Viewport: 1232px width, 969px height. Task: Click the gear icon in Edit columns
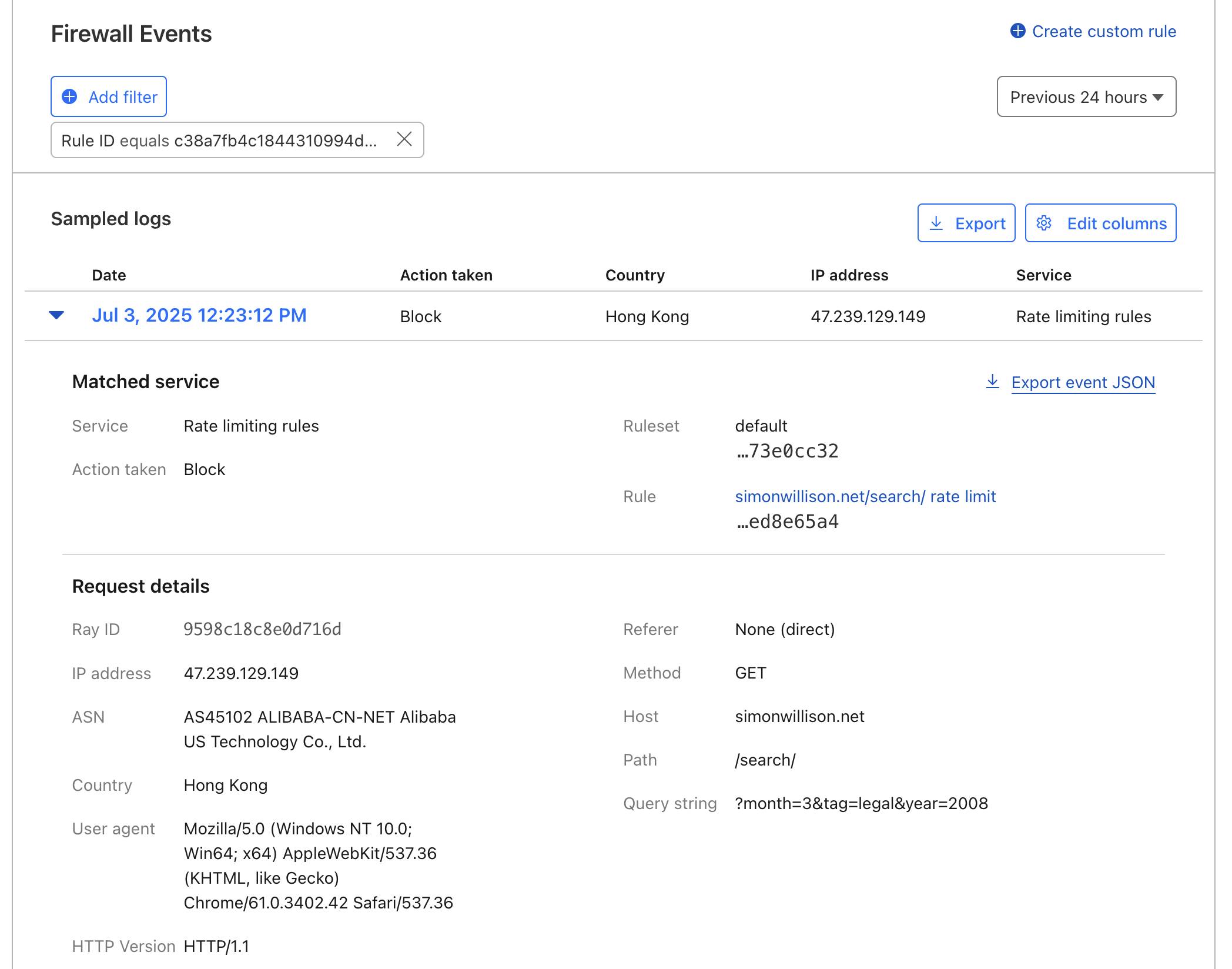pos(1044,223)
